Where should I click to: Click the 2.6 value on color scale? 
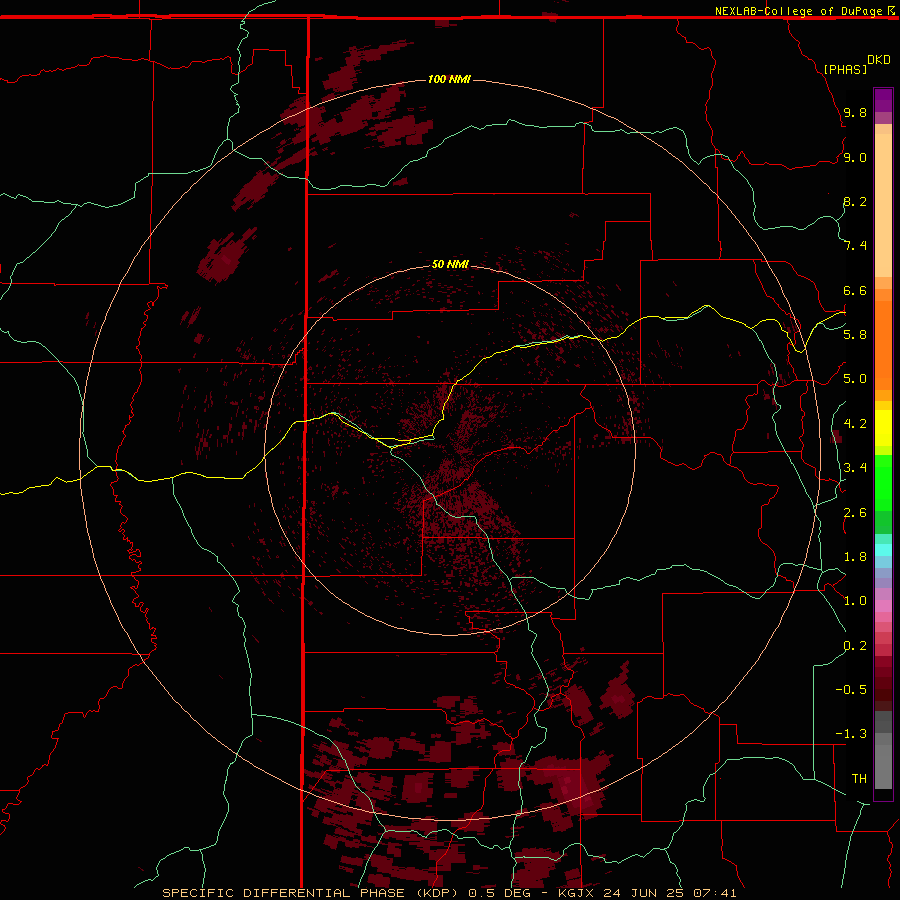pyautogui.click(x=855, y=512)
